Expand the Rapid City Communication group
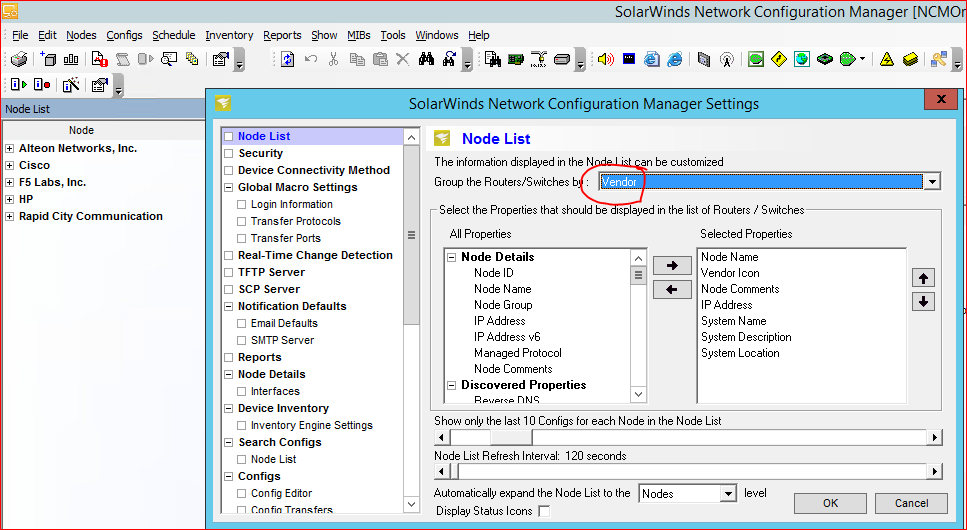 [9, 217]
